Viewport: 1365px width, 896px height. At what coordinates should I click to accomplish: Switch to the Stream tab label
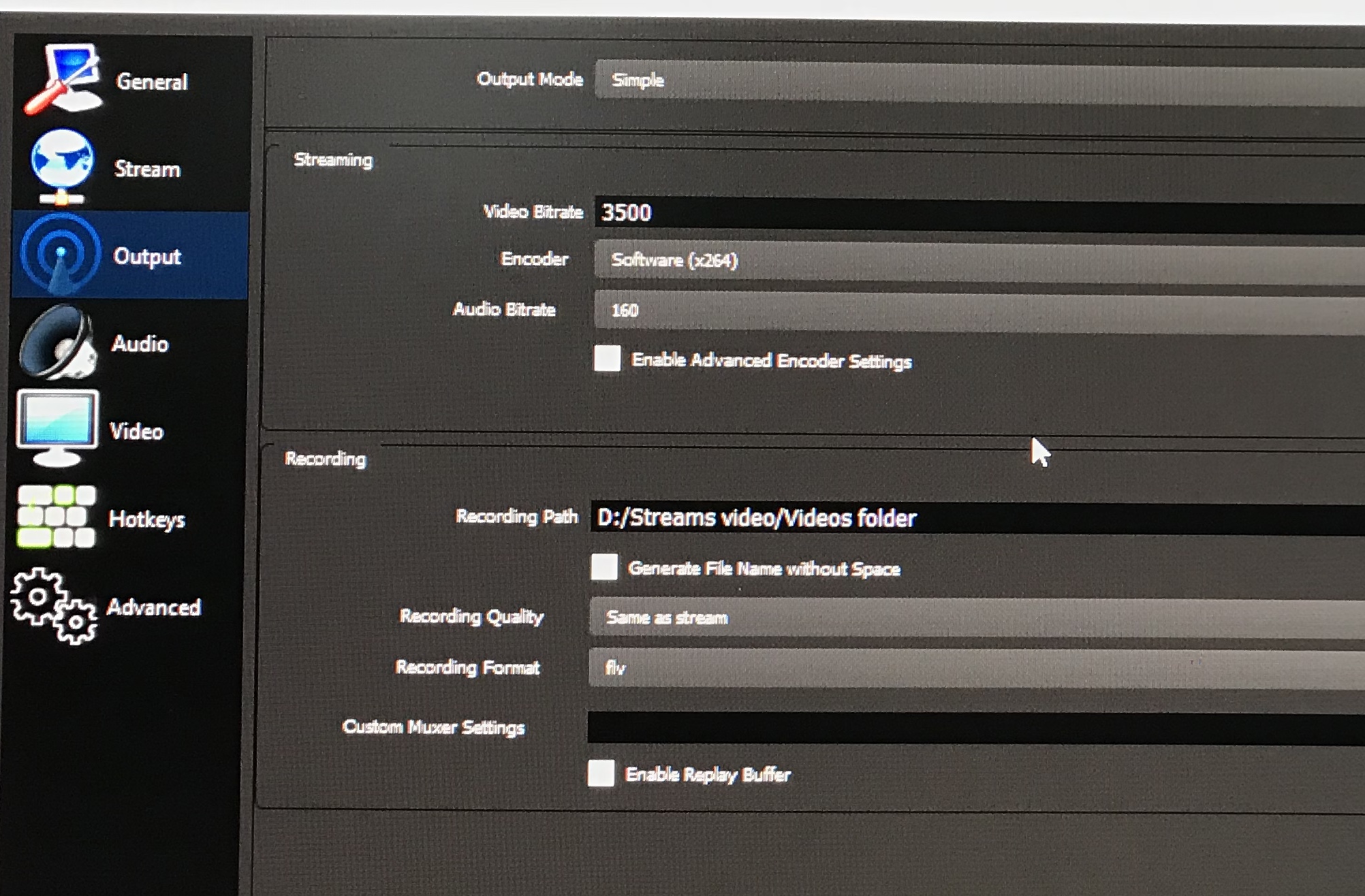(147, 169)
